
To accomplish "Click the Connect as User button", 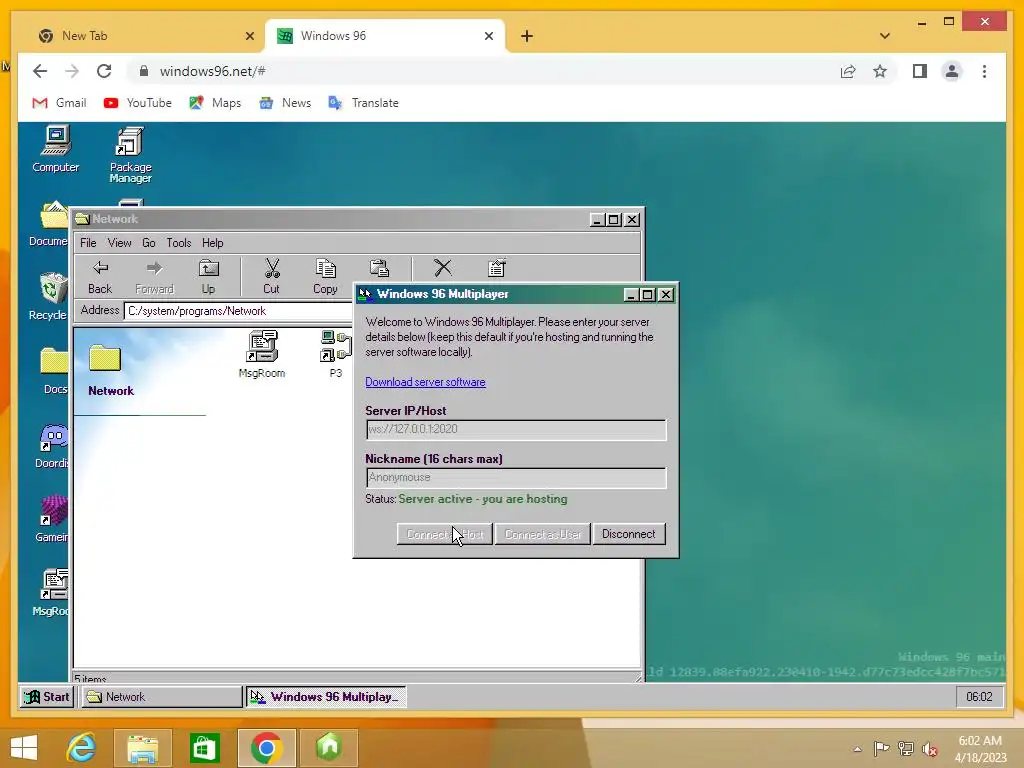I will click(x=543, y=534).
